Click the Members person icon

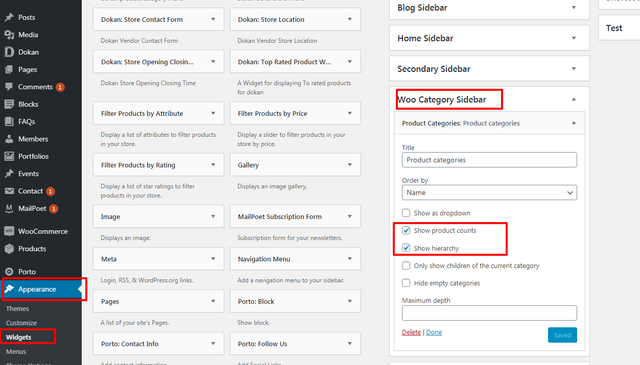coord(9,139)
